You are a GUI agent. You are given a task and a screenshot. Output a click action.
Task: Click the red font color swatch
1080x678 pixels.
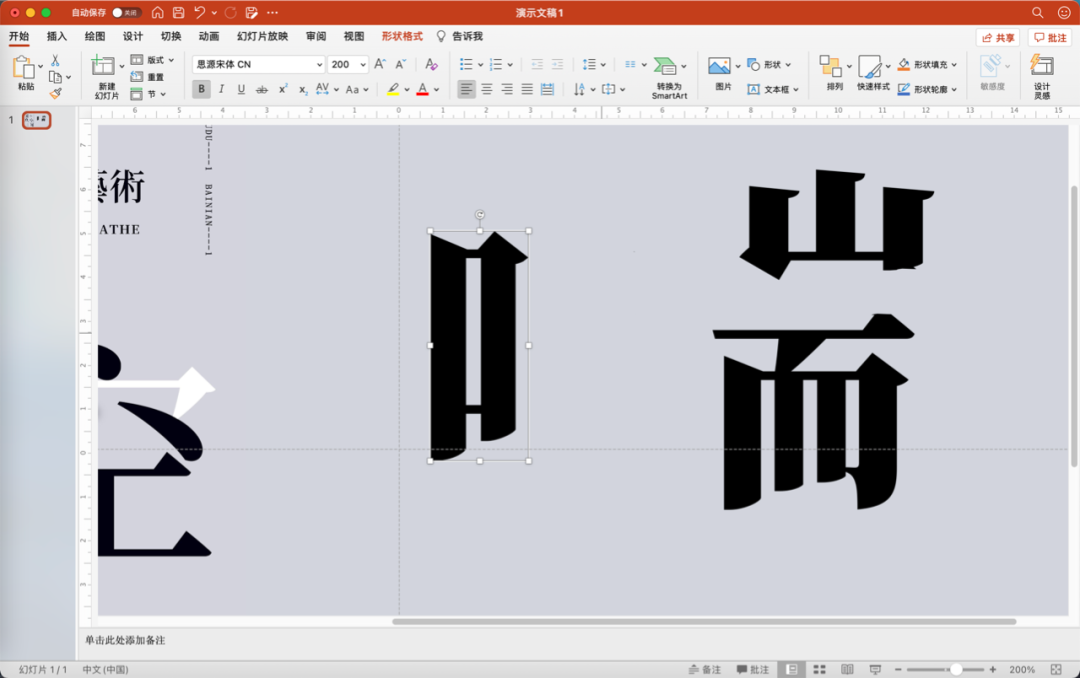point(423,90)
